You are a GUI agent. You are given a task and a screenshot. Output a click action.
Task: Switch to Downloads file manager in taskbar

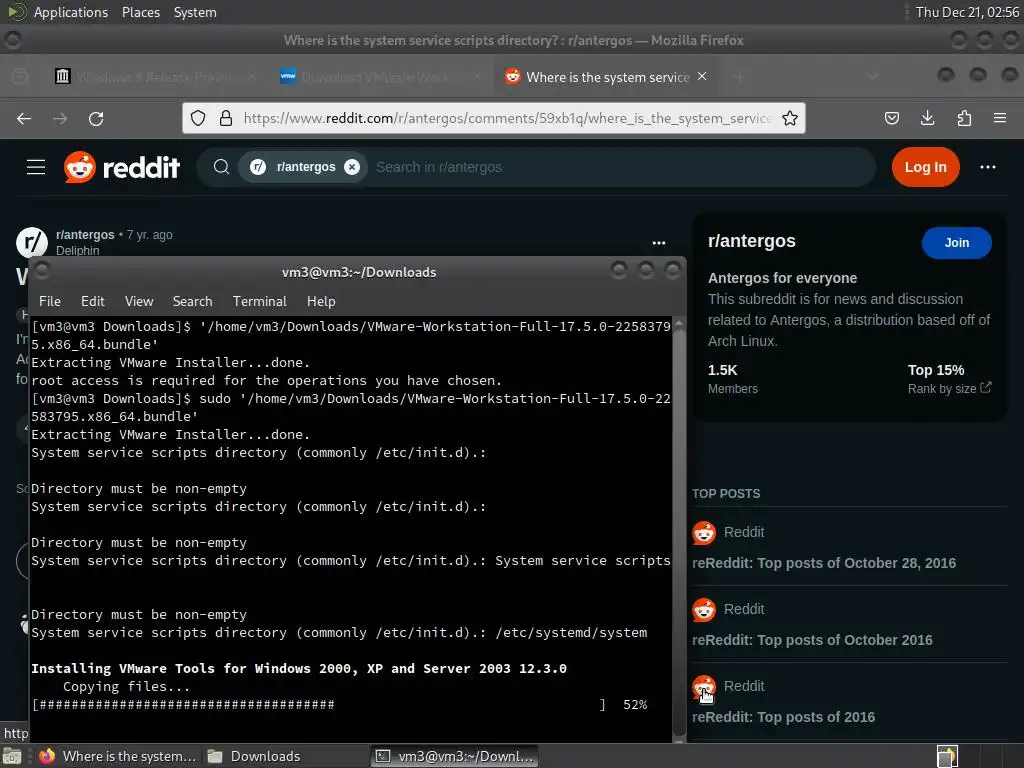click(253, 756)
